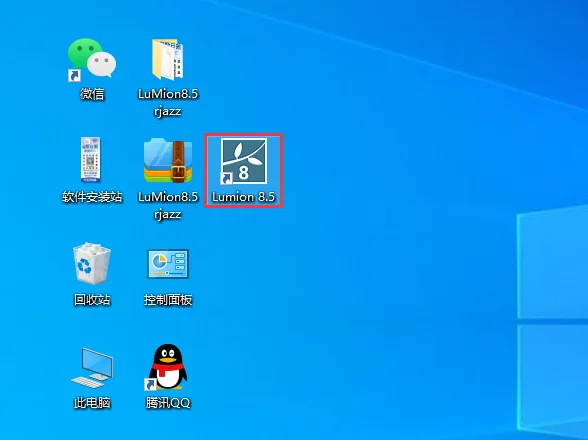Image resolution: width=588 pixels, height=440 pixels.
Task: Click the "腾讯QQ" label text
Action: pyautogui.click(x=168, y=403)
